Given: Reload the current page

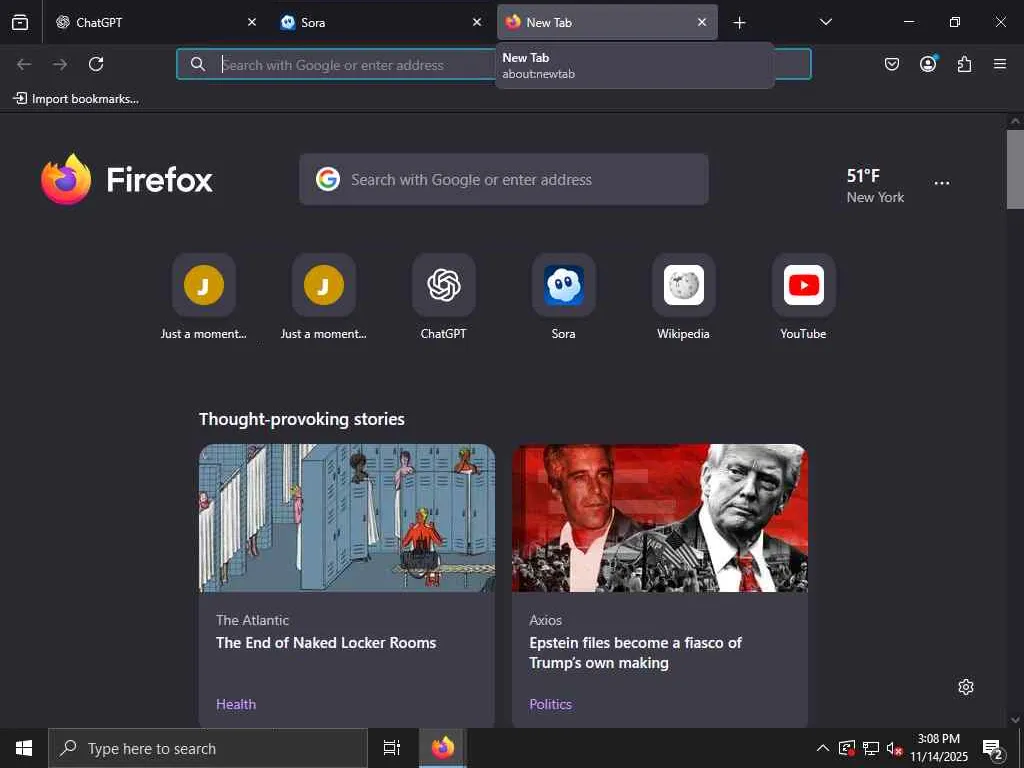Looking at the screenshot, I should [96, 64].
